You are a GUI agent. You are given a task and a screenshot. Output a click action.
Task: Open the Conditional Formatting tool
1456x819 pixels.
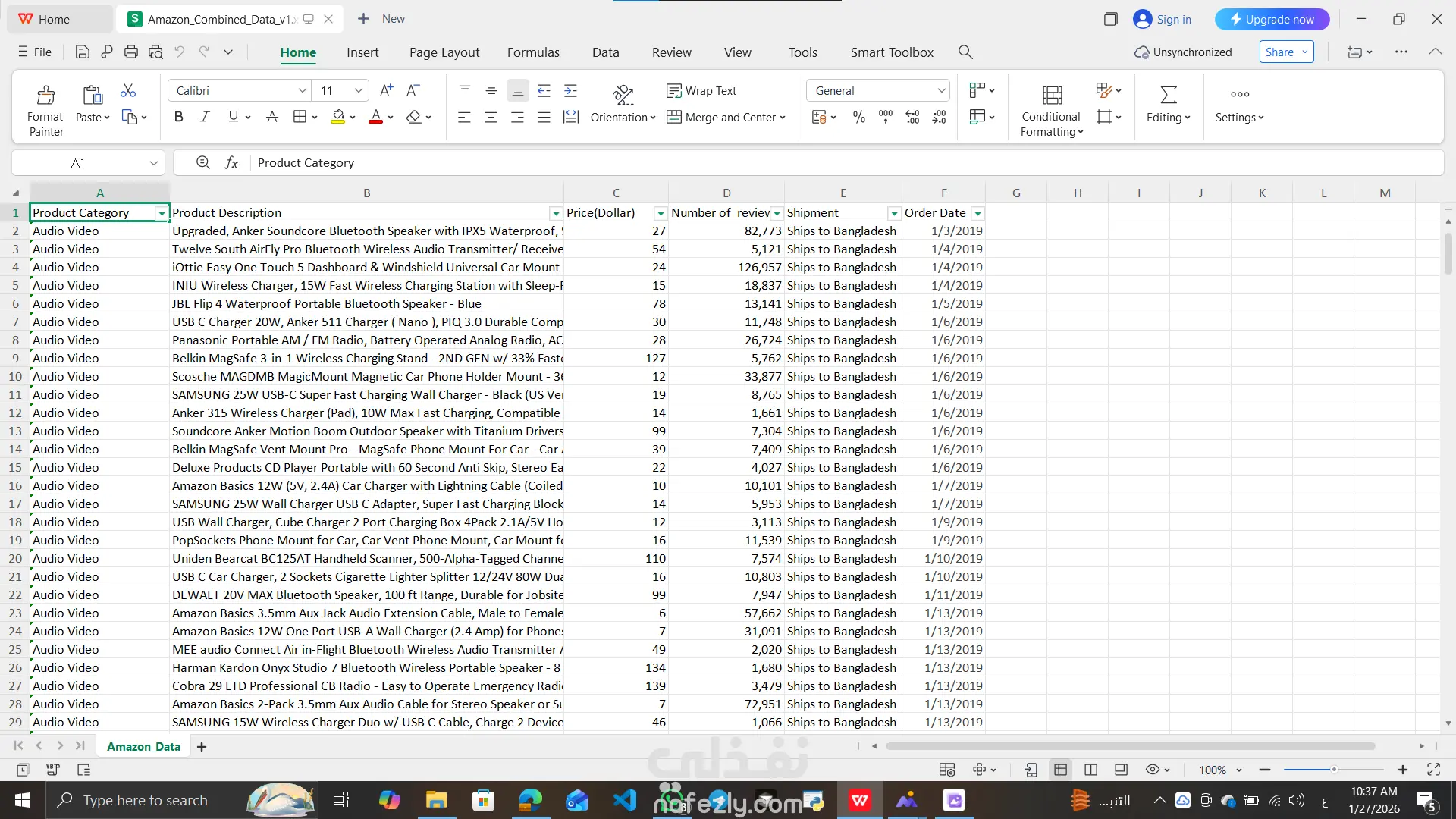(1051, 96)
